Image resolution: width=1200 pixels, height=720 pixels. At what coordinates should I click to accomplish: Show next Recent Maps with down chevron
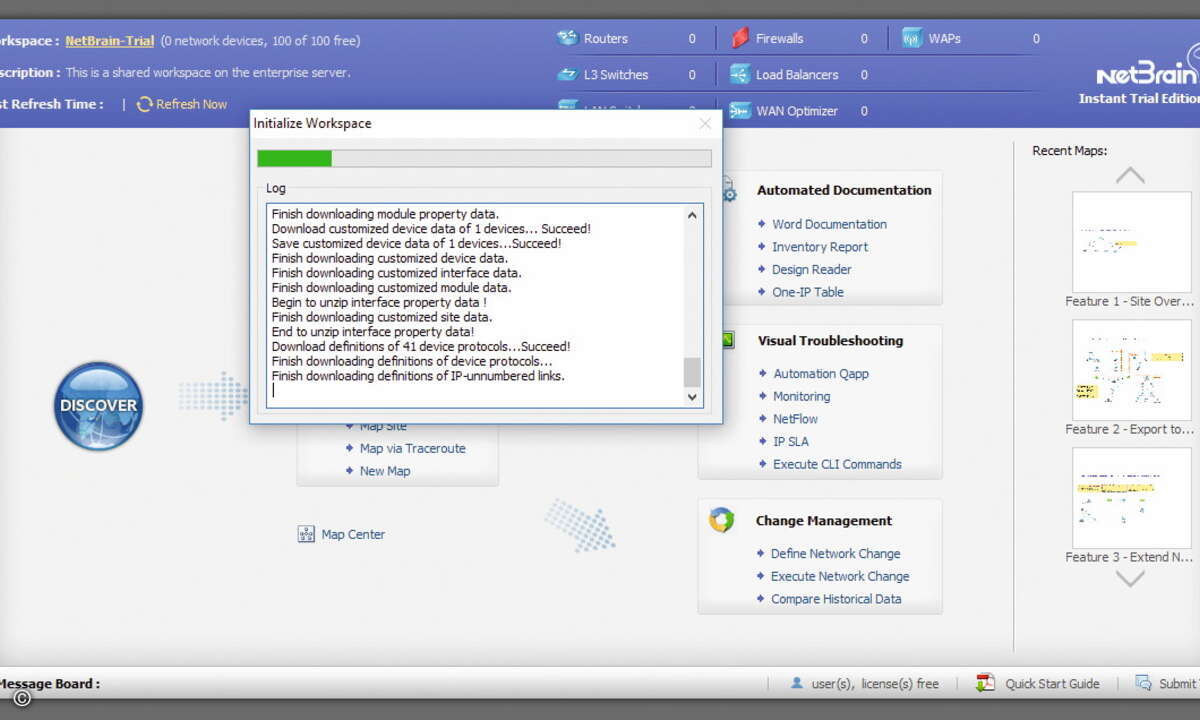pyautogui.click(x=1130, y=578)
